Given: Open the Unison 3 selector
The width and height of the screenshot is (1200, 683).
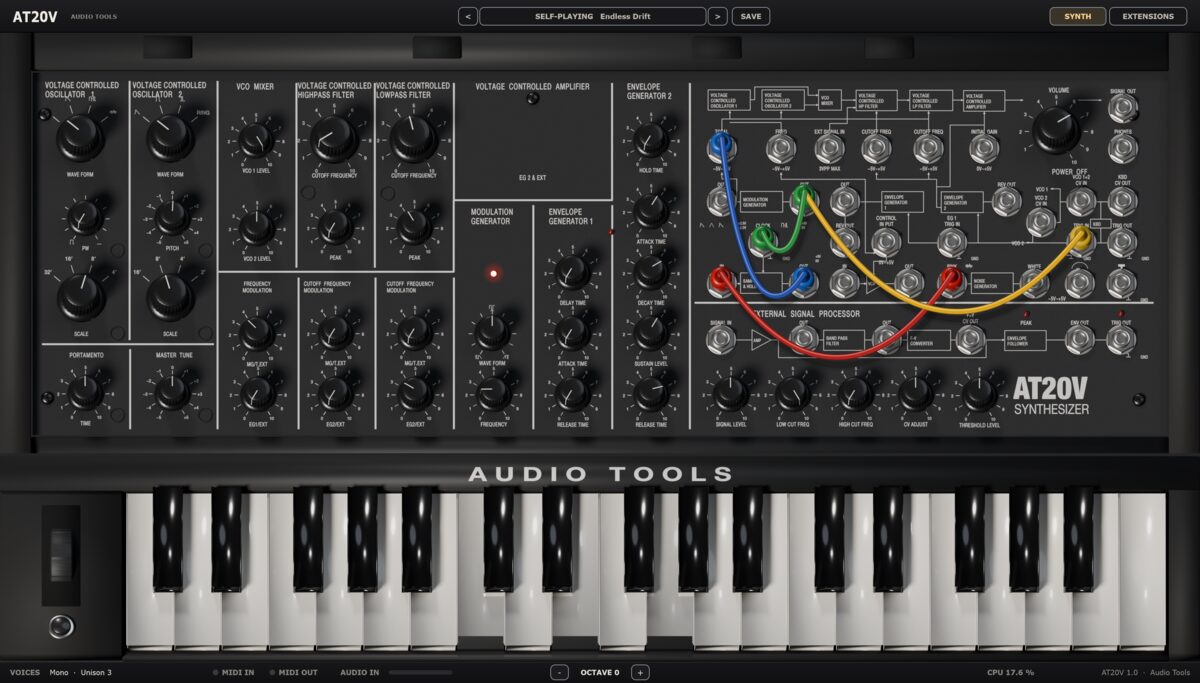Looking at the screenshot, I should 95,673.
